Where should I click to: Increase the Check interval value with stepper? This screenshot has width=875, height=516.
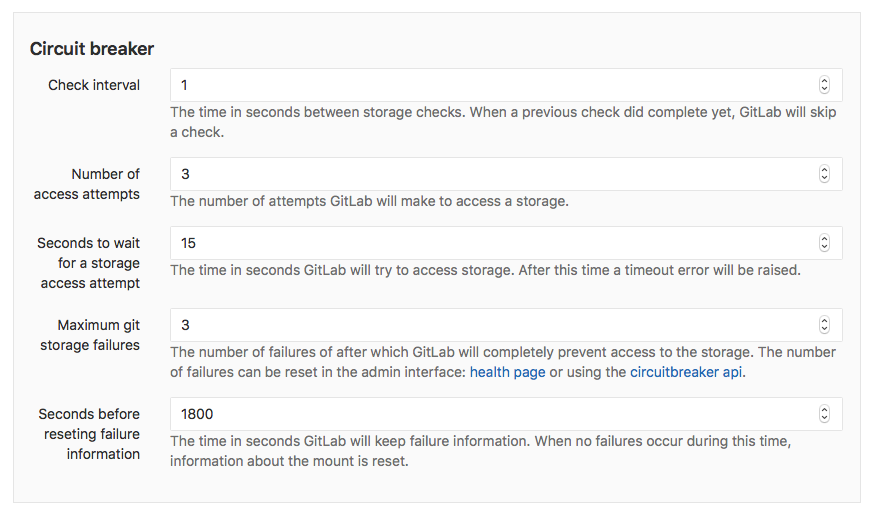[x=824, y=81]
